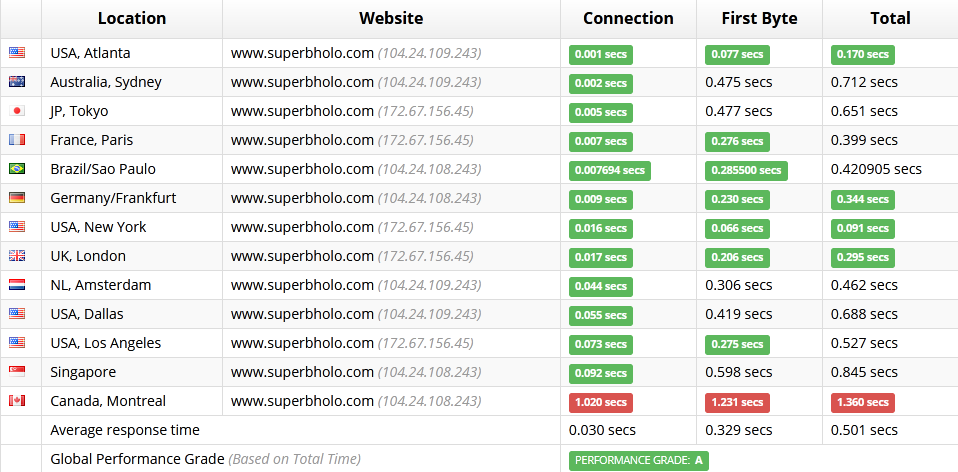958x472 pixels.
Task: Click the Brazil/Sao Paulo location cell
Action: click(x=132, y=169)
